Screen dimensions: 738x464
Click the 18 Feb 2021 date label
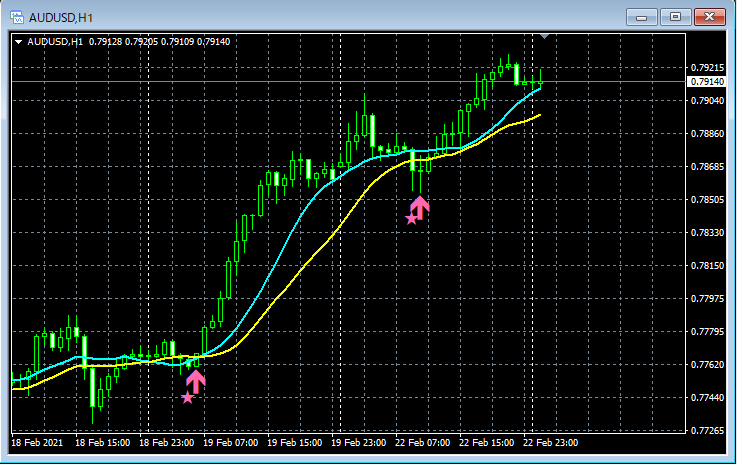click(x=37, y=443)
